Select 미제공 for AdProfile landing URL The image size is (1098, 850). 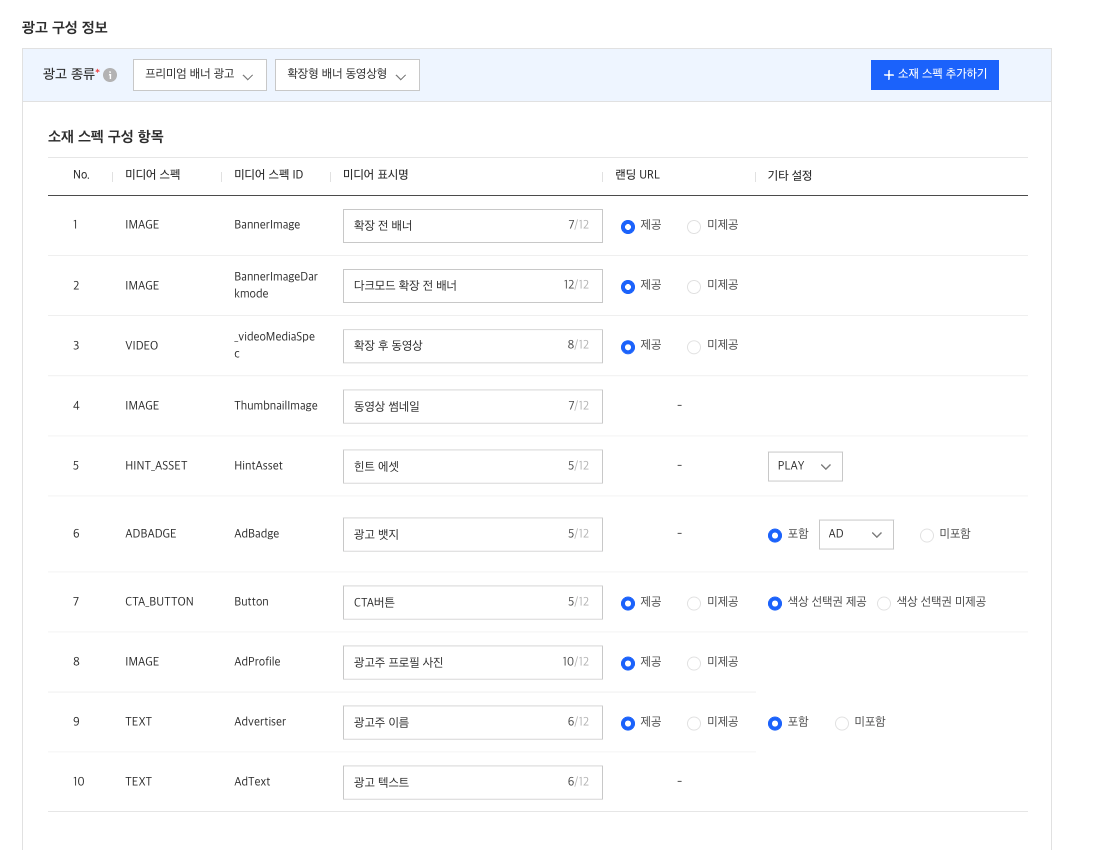pos(694,663)
